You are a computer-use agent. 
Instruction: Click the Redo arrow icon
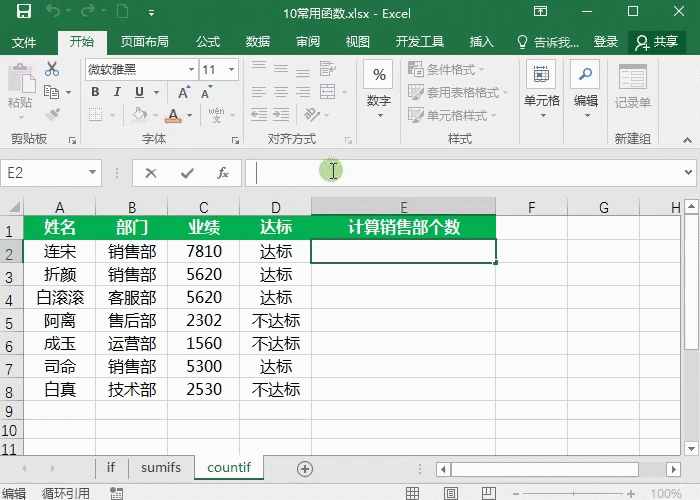pyautogui.click(x=88, y=11)
